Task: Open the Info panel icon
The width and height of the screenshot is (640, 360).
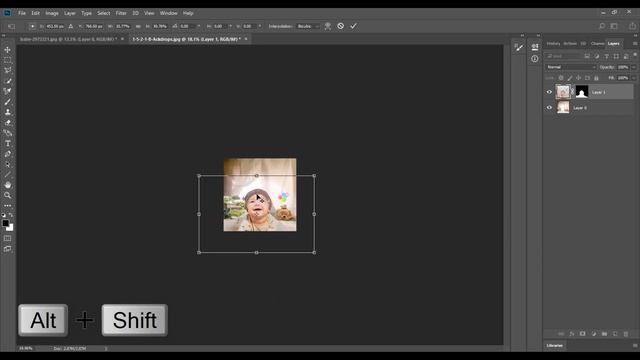Action: 535,59
